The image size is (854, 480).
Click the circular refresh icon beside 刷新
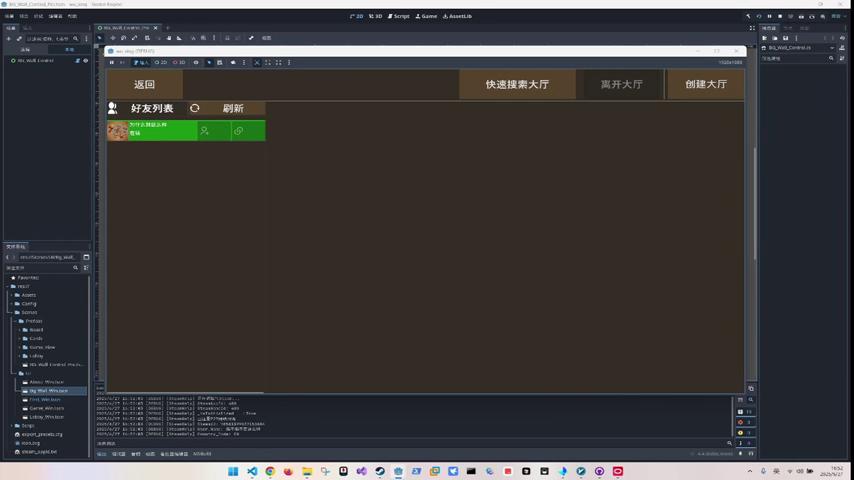[194, 108]
